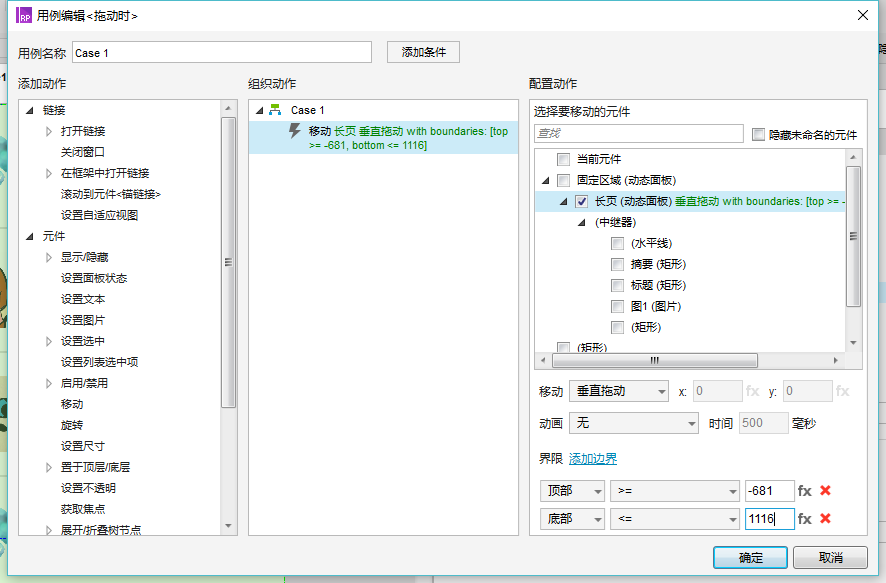Check the 图1 (图片) checkbox
Viewport: 886px width, 583px height.
[618, 306]
